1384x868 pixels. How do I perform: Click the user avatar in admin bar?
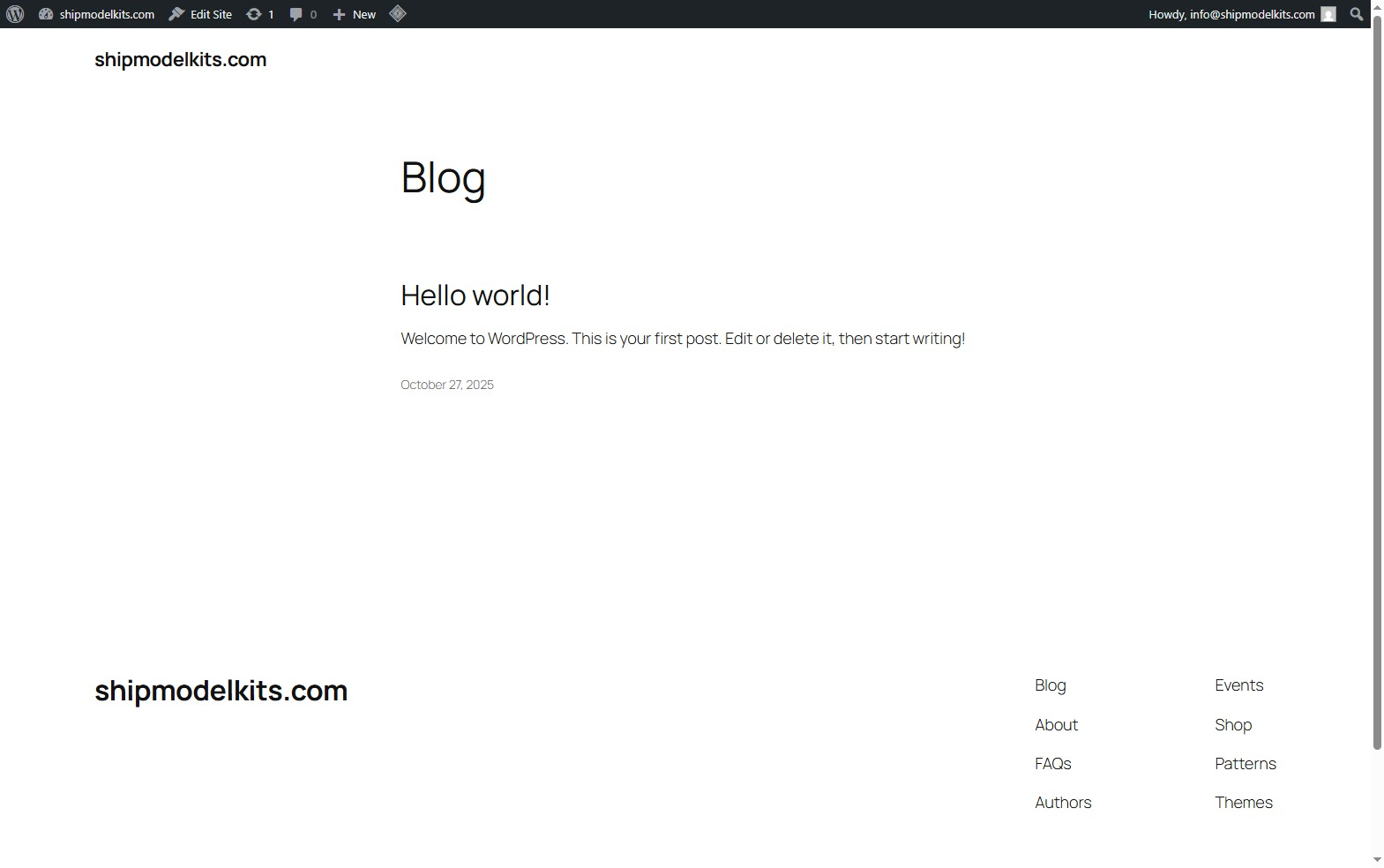[x=1328, y=14]
